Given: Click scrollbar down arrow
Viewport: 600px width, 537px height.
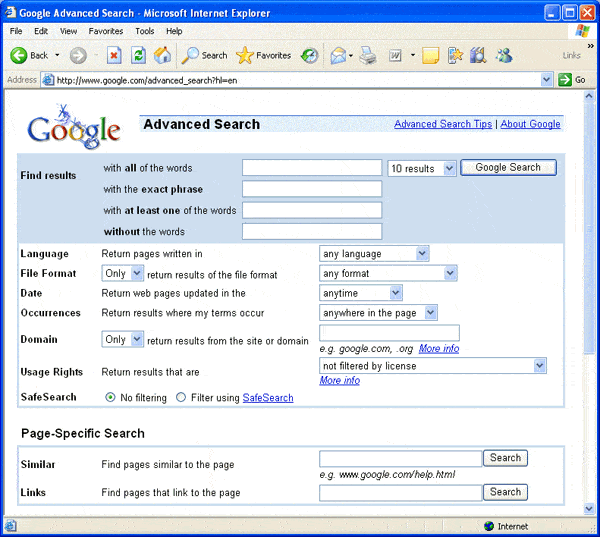Looking at the screenshot, I should point(589,509).
